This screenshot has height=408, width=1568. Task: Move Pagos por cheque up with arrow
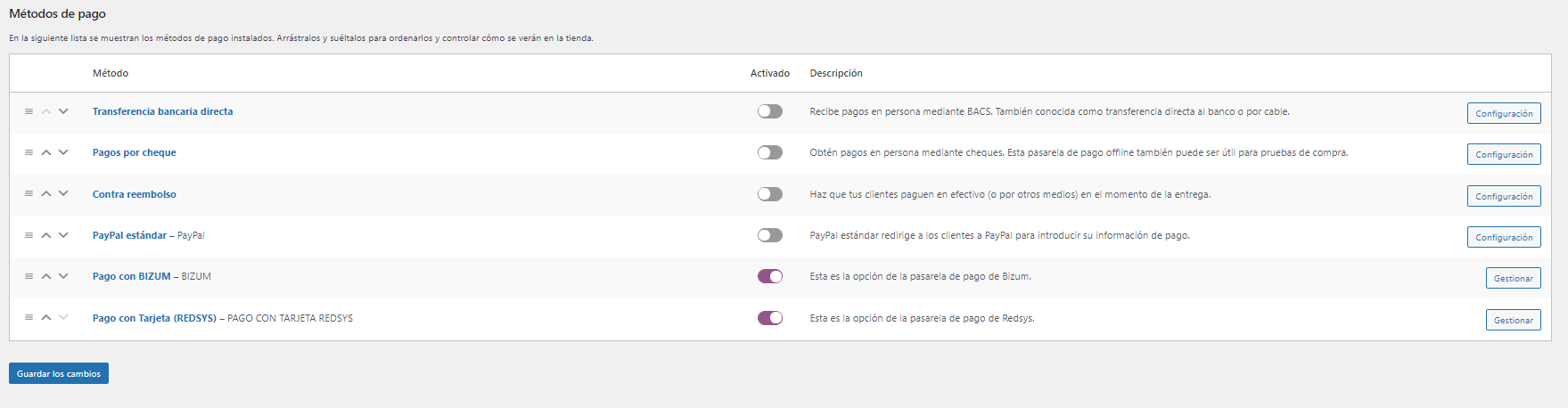click(x=46, y=152)
